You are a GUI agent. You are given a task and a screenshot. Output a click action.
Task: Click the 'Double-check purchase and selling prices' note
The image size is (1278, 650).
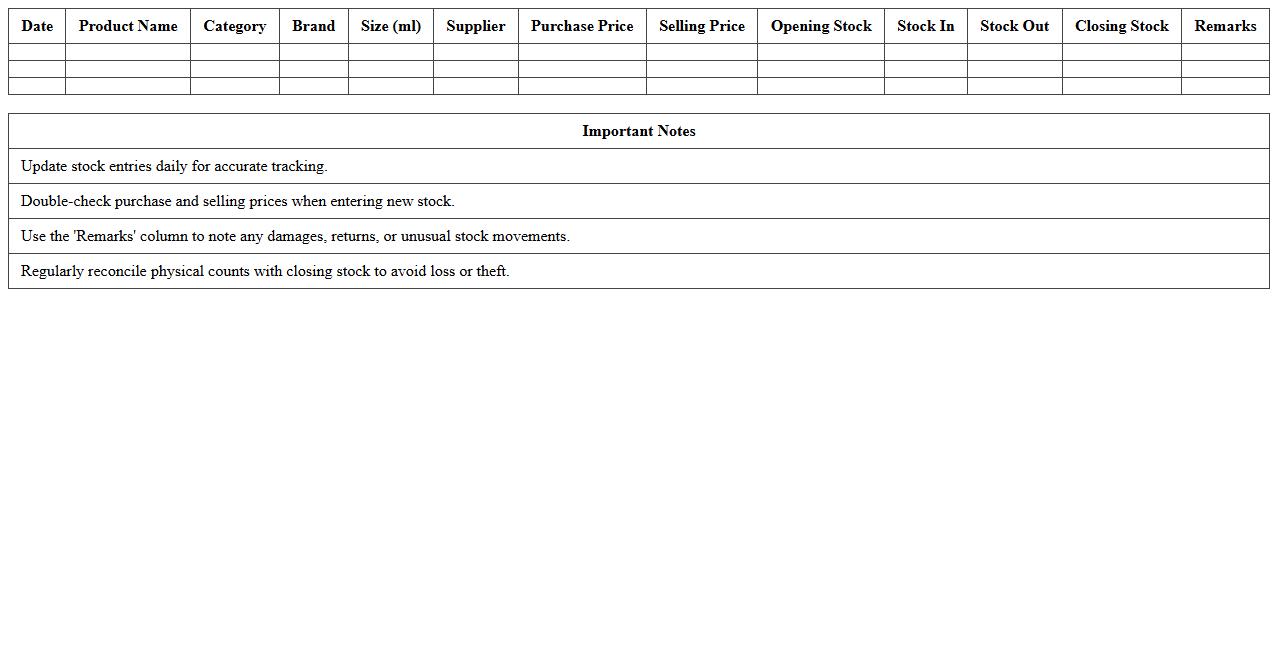click(x=237, y=201)
